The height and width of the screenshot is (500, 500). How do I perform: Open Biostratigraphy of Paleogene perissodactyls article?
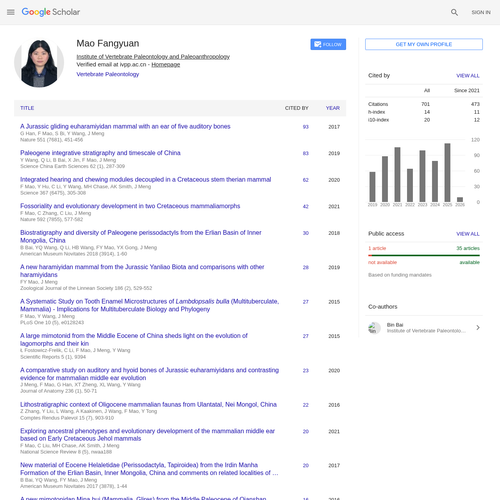[x=141, y=236]
